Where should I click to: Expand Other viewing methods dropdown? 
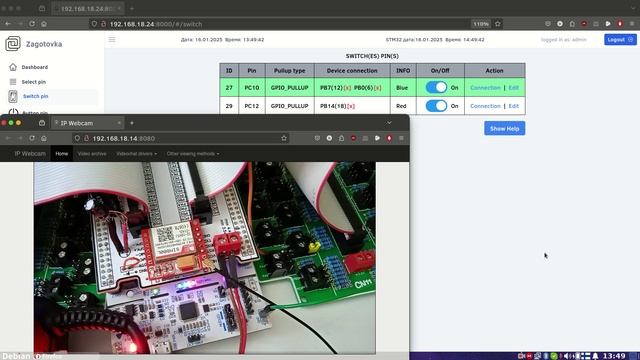[193, 153]
